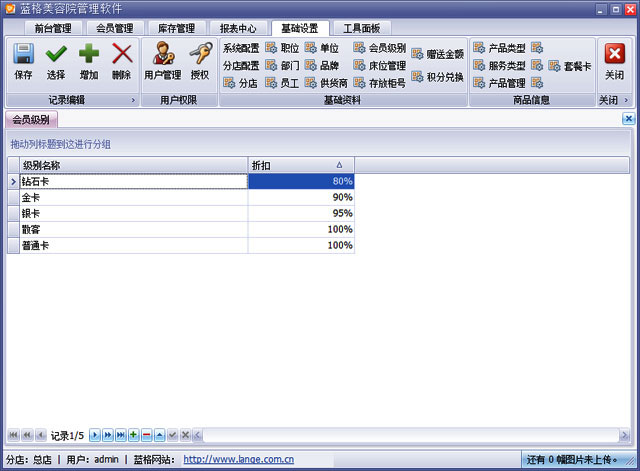Select the 基础设置 ribbon tab
The height and width of the screenshot is (471, 640).
300,28
